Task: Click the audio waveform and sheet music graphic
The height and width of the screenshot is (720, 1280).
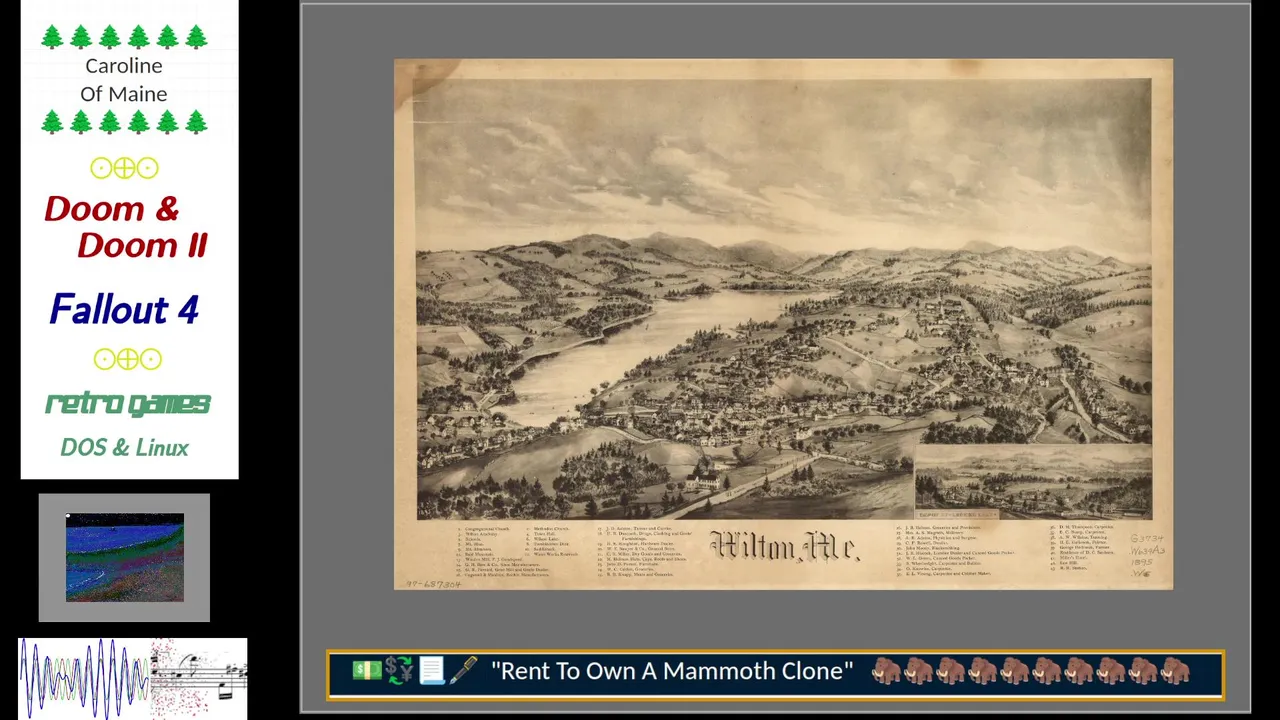Action: [x=133, y=678]
